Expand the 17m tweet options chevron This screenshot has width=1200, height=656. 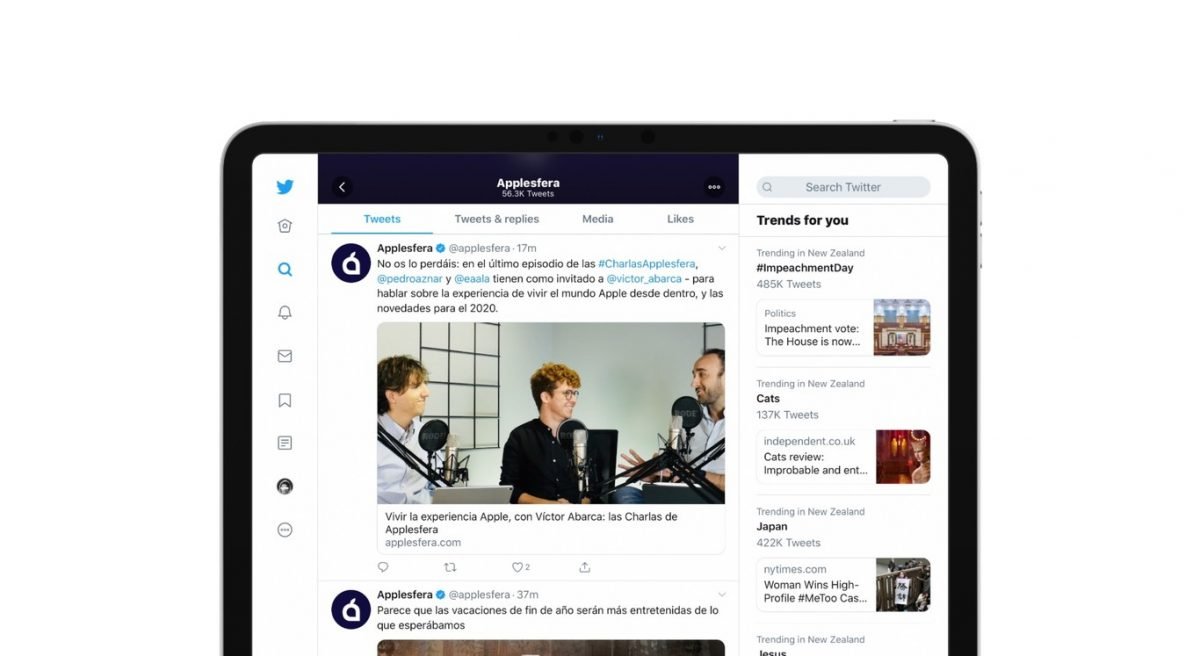click(x=721, y=248)
